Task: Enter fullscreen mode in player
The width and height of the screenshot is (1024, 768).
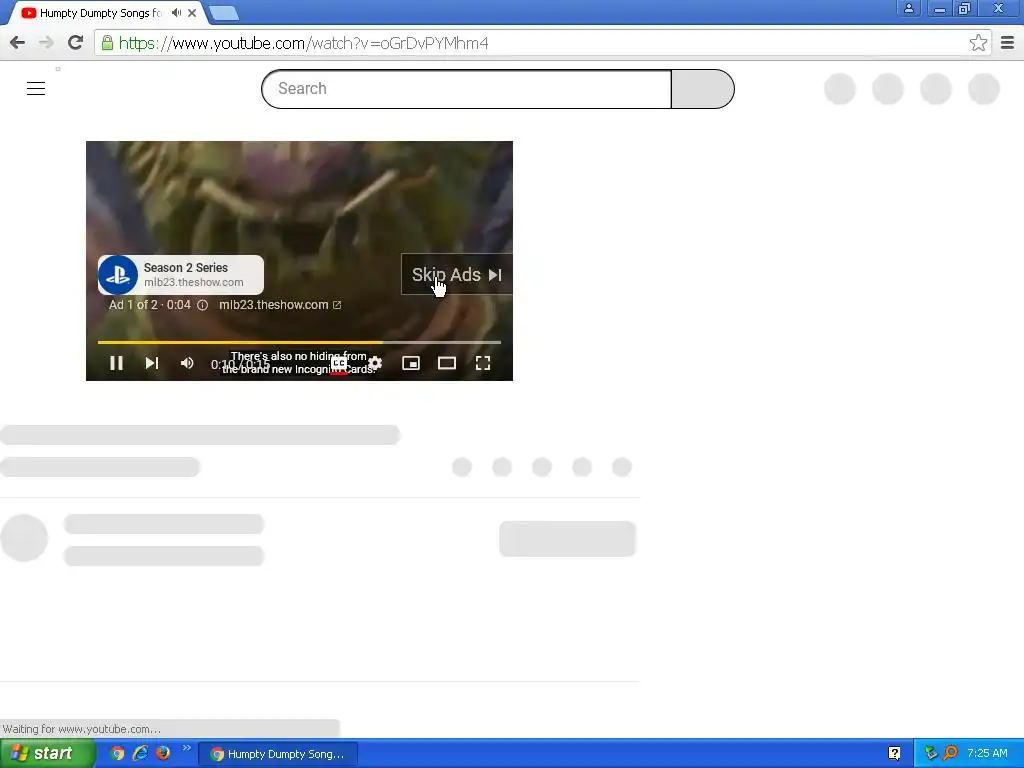Action: [483, 363]
